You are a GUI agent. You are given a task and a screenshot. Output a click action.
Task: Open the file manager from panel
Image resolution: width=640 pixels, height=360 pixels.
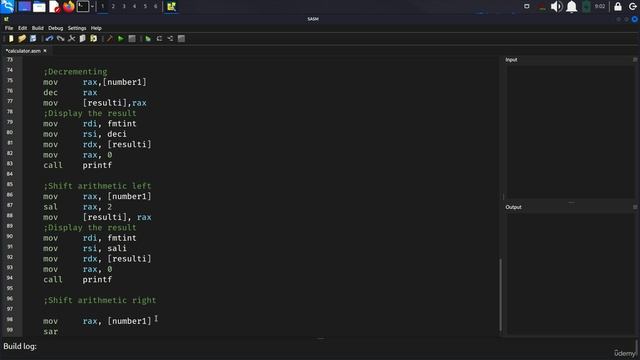[x=39, y=7]
